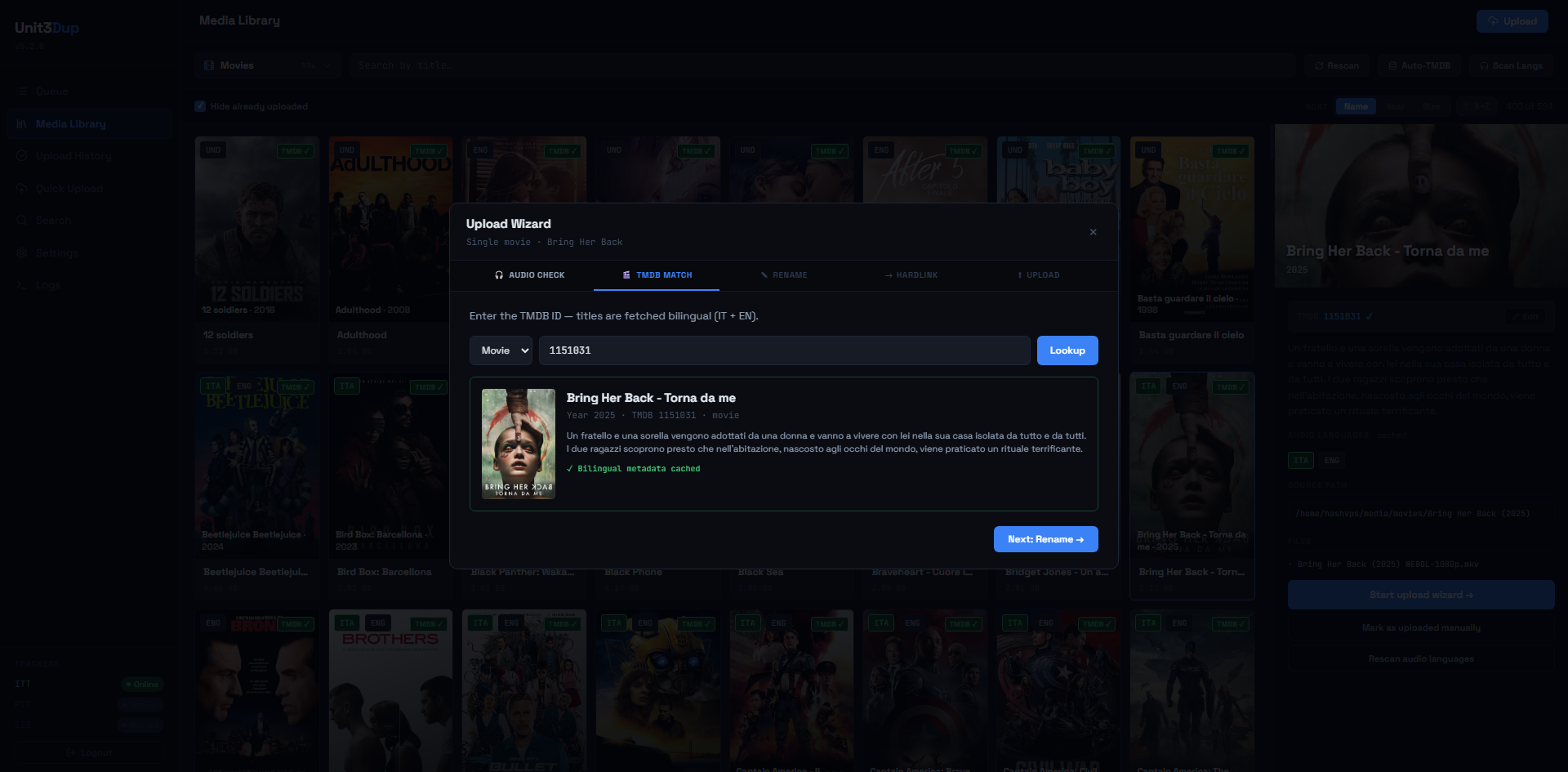Switch sorting to Year
Screen dimensions: 1568x772
coord(1395,106)
